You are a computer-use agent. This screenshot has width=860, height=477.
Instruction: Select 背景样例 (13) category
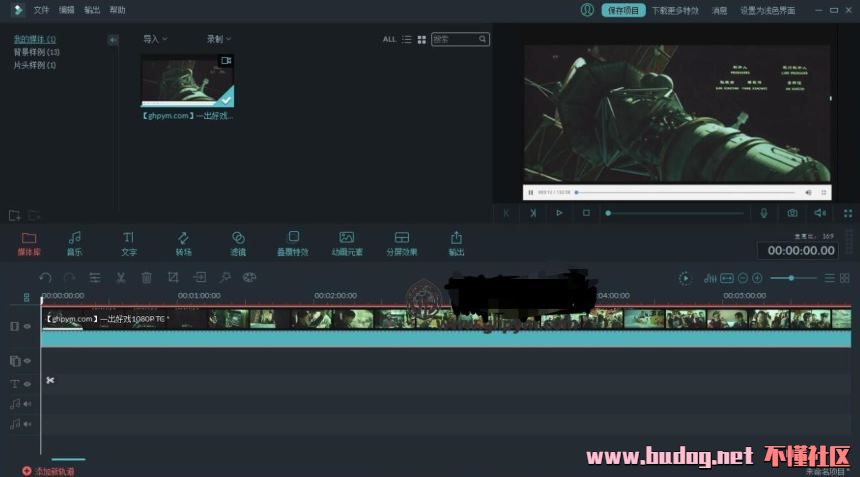click(36, 52)
